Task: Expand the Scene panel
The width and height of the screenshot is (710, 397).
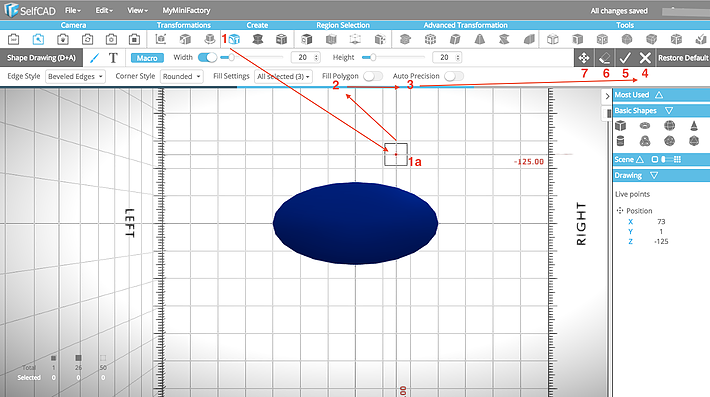Action: 640,159
